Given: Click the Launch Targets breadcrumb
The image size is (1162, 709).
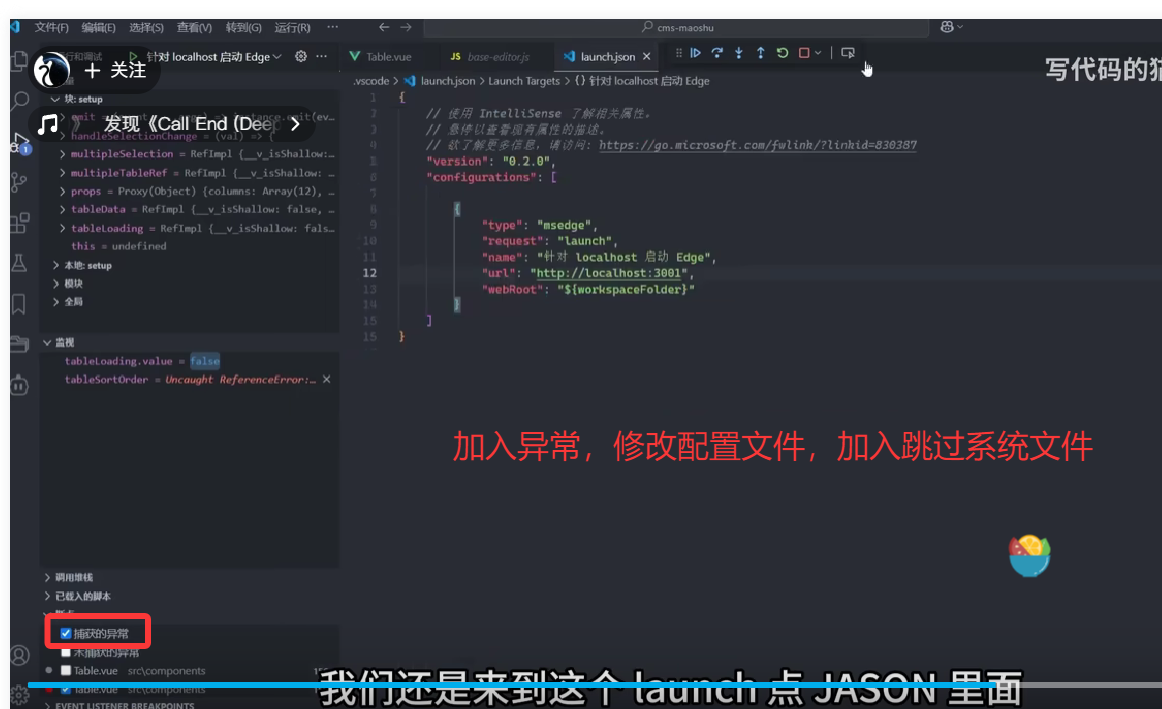Looking at the screenshot, I should [x=524, y=81].
